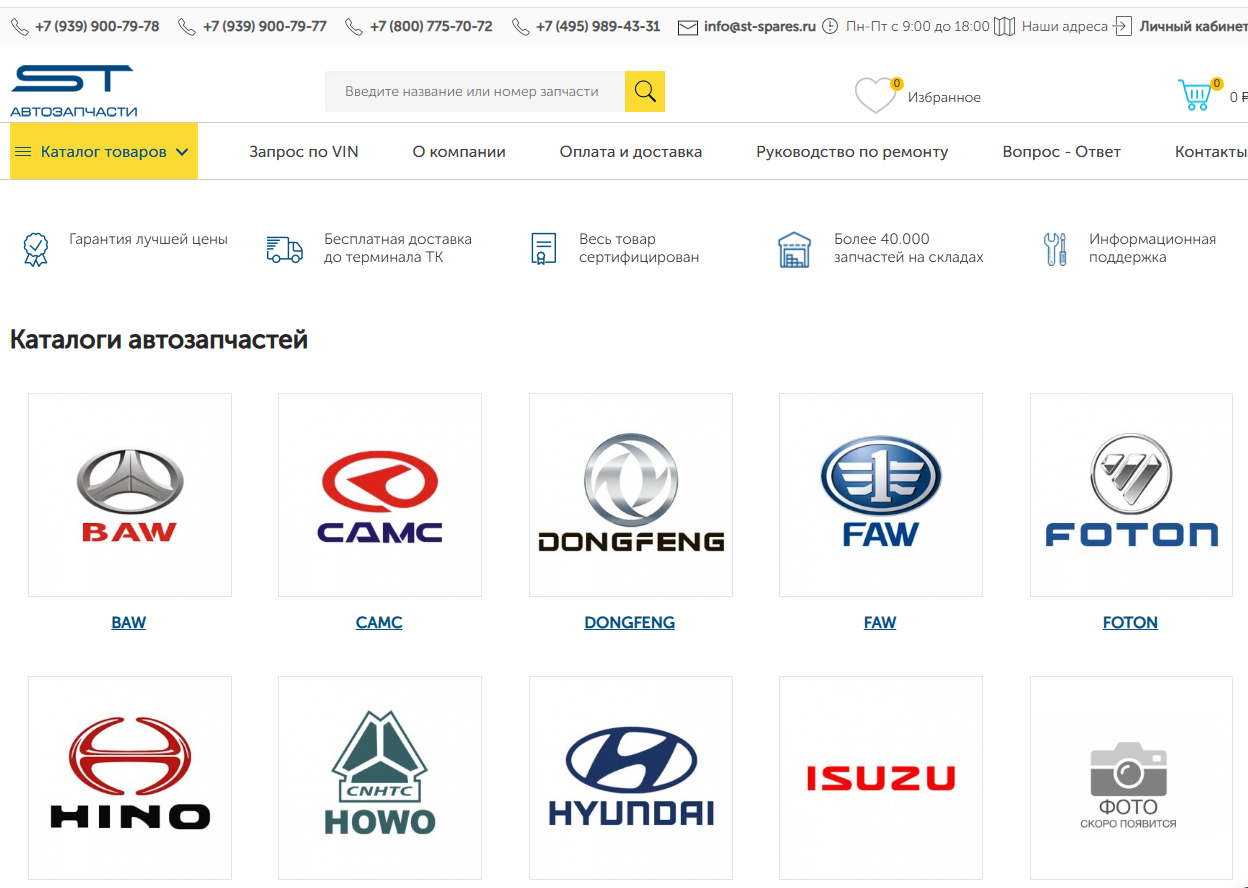Open the FOTON logo tile
Image resolution: width=1248 pixels, height=888 pixels.
pyautogui.click(x=1131, y=495)
